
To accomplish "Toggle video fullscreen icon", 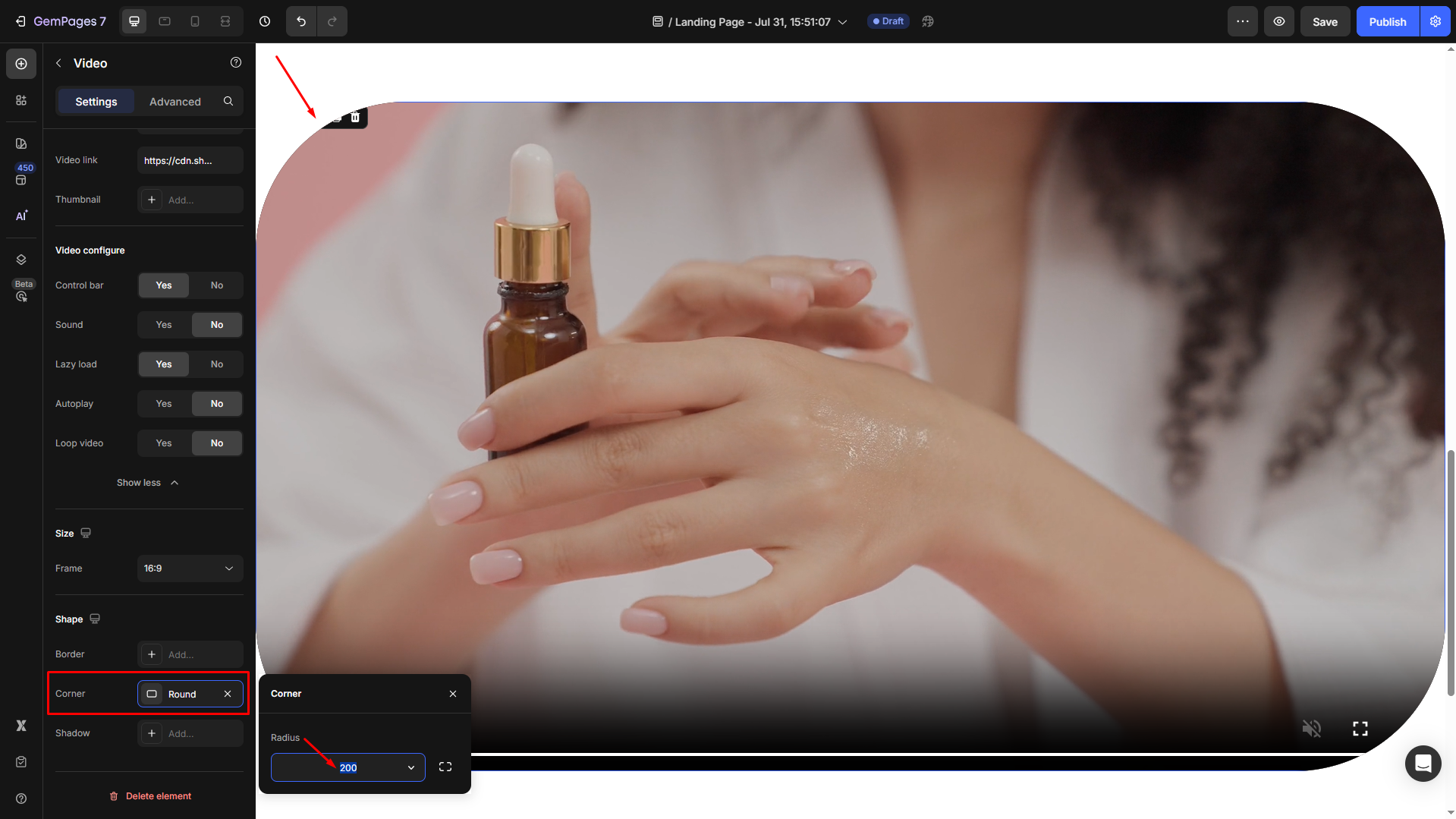I will pyautogui.click(x=1360, y=729).
